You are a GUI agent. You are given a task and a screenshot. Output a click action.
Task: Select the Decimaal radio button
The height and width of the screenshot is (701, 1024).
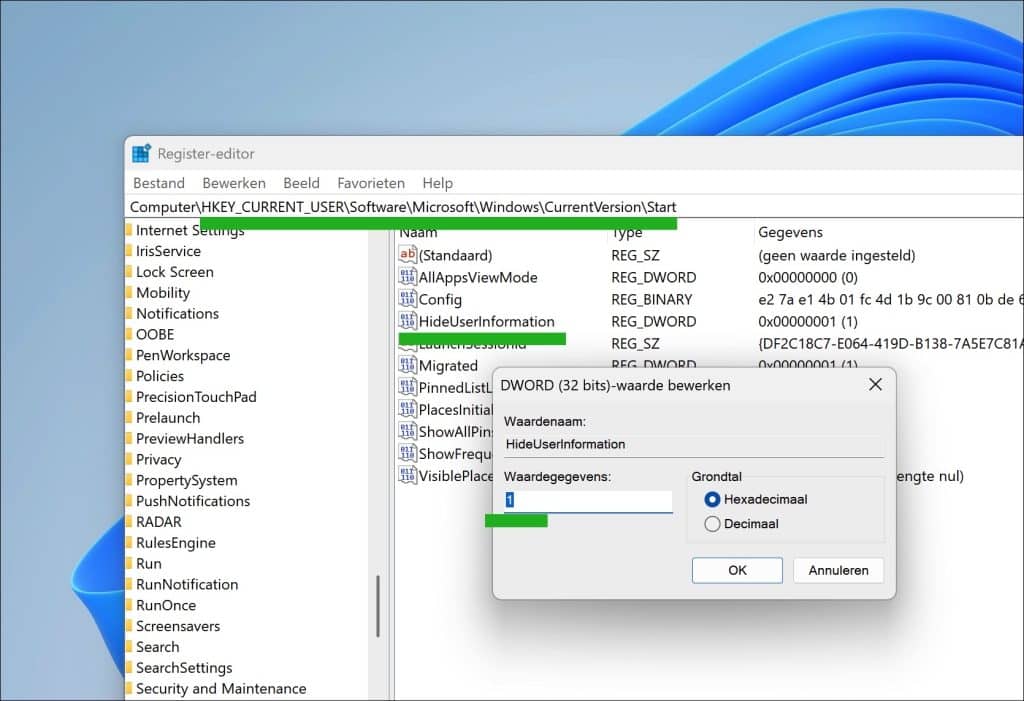(x=712, y=524)
